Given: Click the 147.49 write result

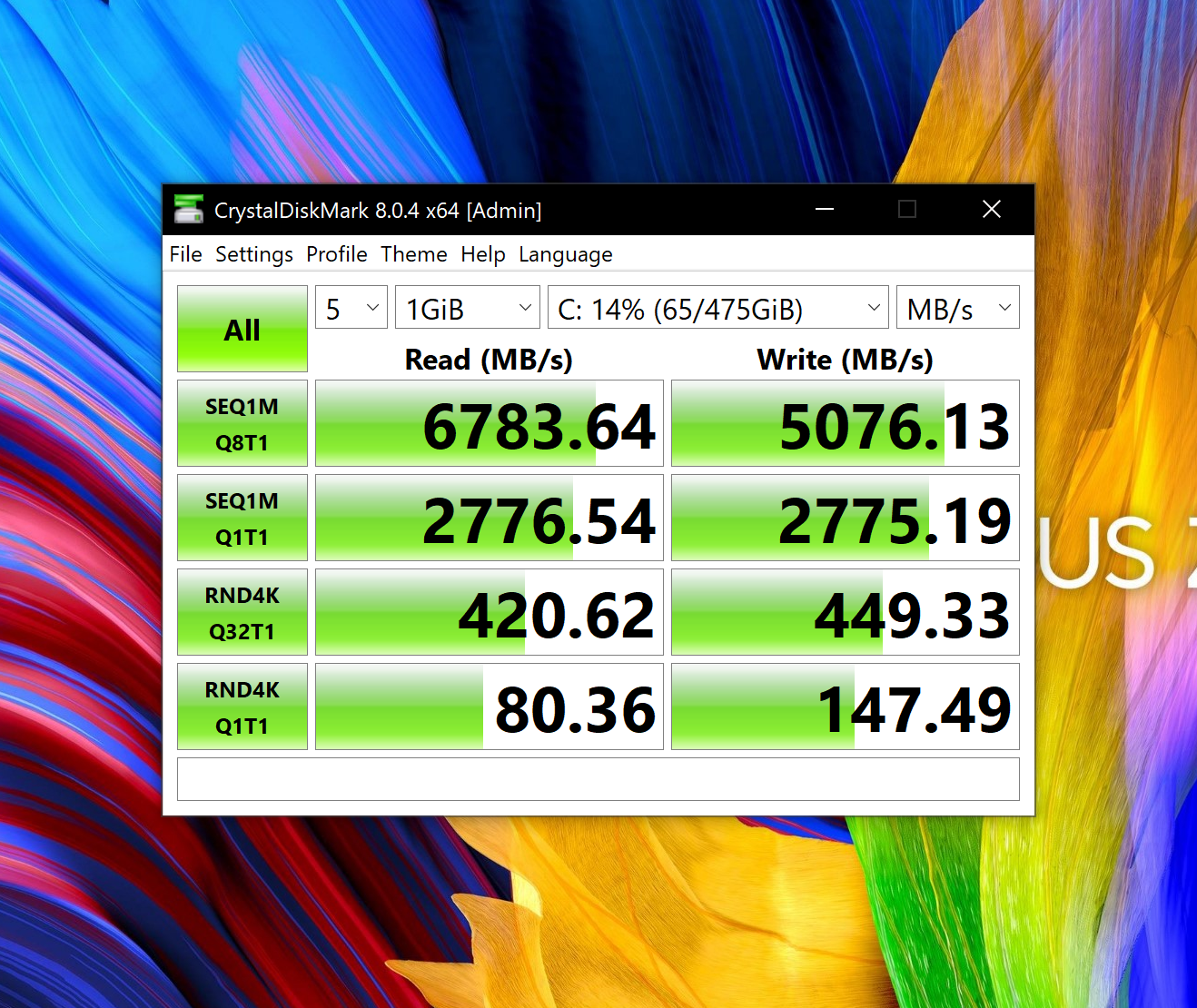Looking at the screenshot, I should tap(846, 707).
